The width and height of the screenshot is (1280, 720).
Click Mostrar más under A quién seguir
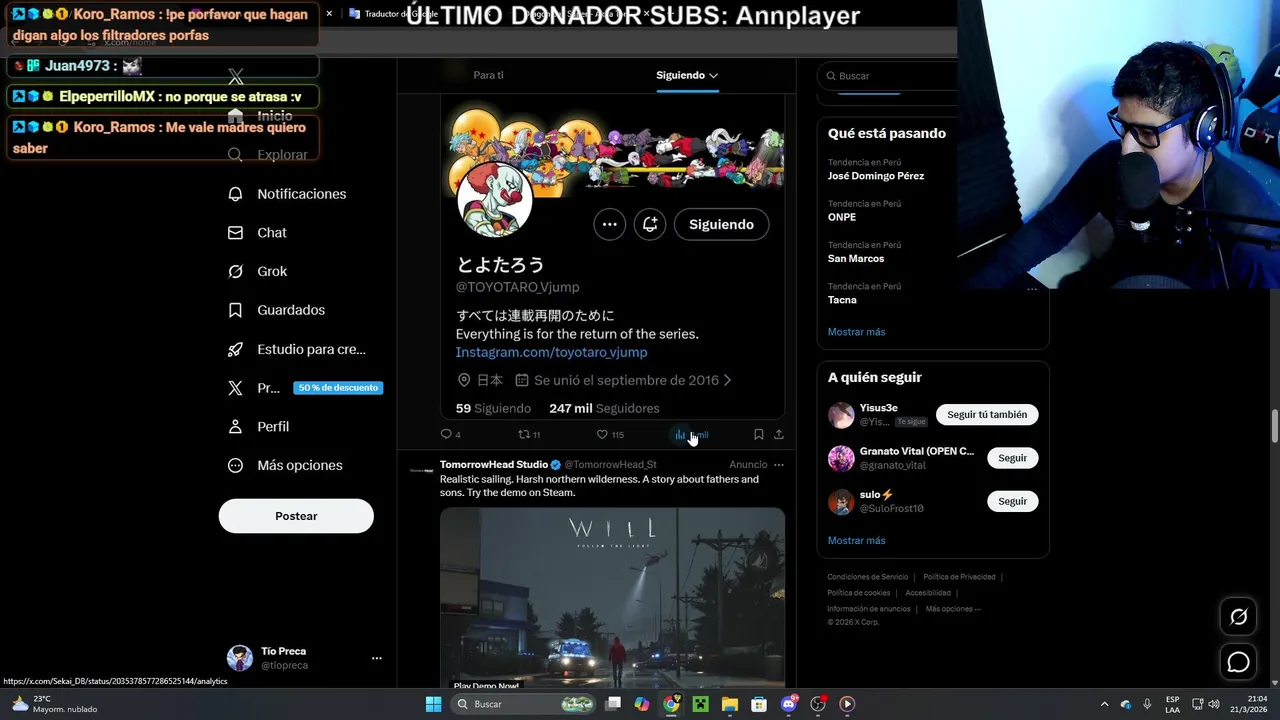pyautogui.click(x=856, y=540)
